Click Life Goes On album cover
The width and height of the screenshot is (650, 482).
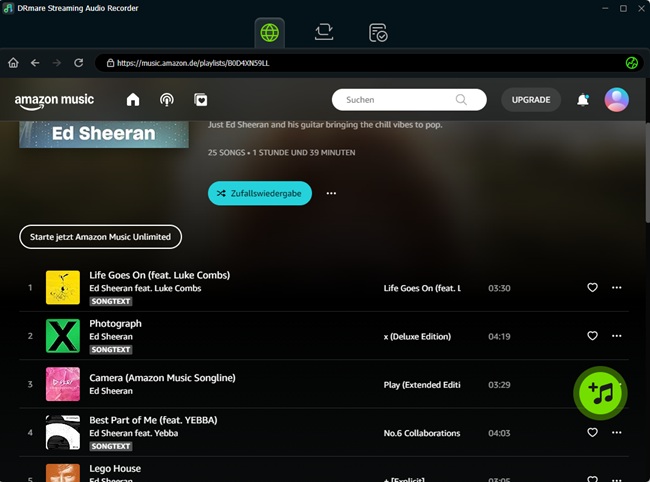[x=63, y=288]
